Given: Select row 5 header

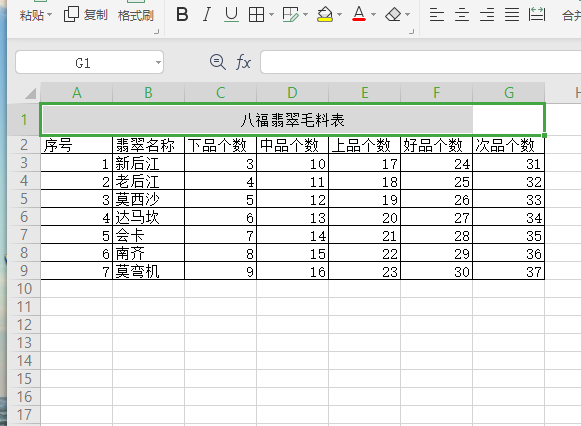Looking at the screenshot, I should click(x=24, y=199).
